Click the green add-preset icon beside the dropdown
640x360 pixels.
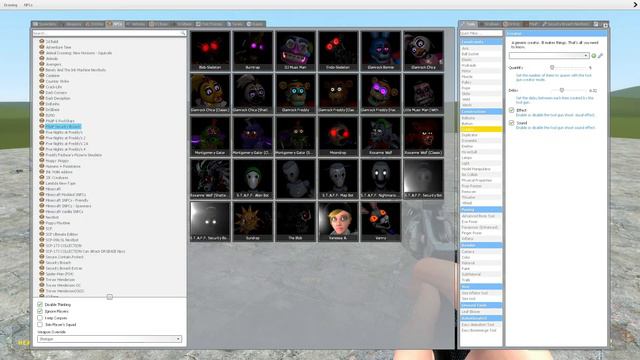point(594,56)
